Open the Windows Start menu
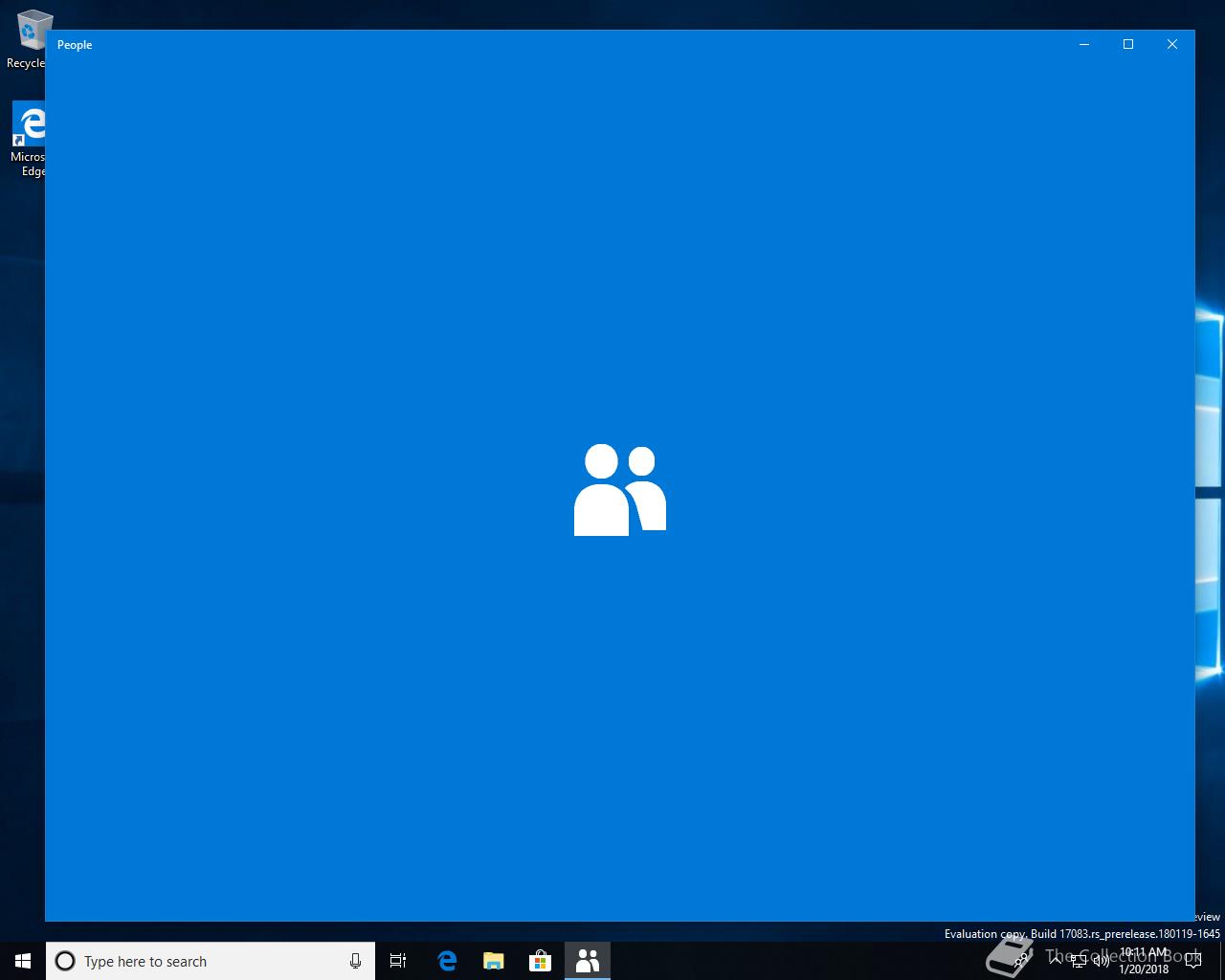 (23, 961)
